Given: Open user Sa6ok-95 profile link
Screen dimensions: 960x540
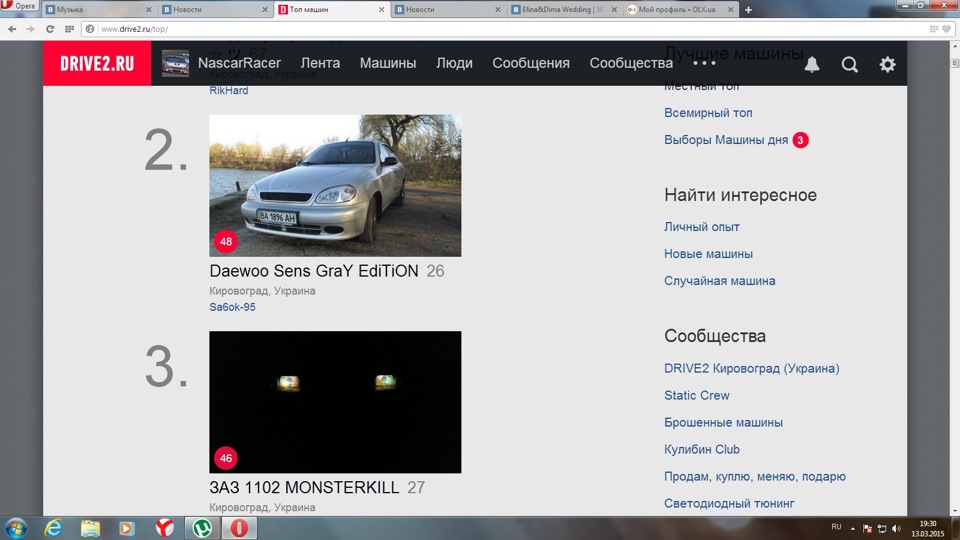Looking at the screenshot, I should point(232,307).
